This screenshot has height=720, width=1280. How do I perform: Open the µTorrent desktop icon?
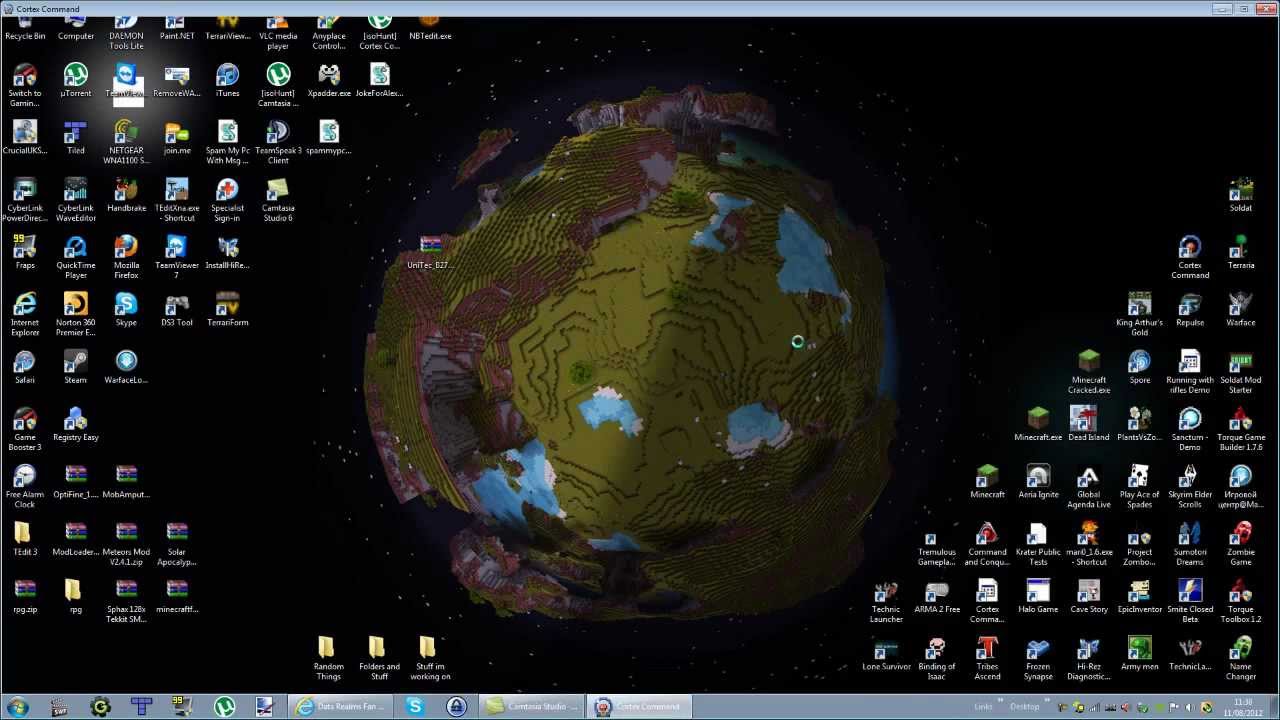[76, 80]
